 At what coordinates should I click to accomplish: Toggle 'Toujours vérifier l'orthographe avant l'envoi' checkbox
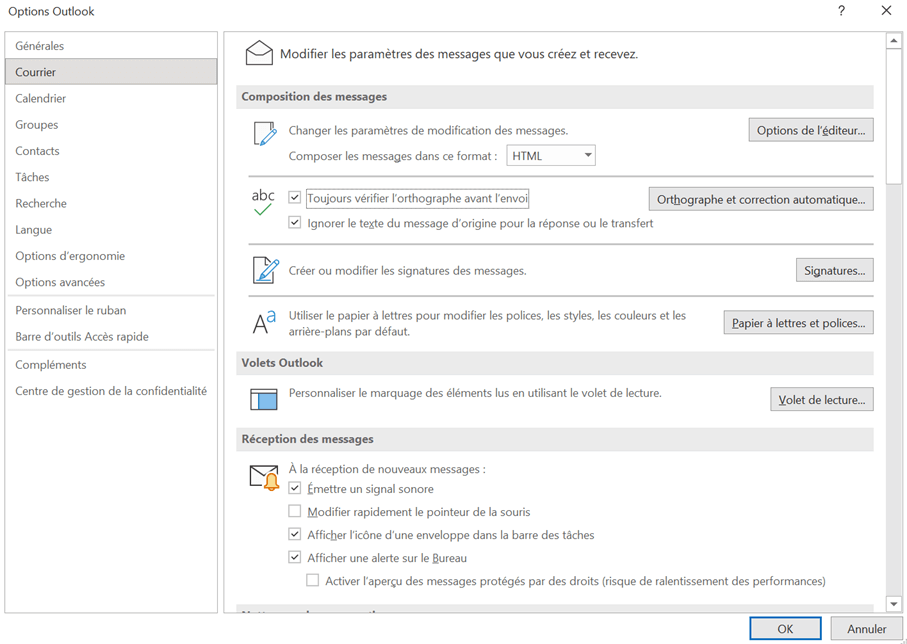click(295, 198)
